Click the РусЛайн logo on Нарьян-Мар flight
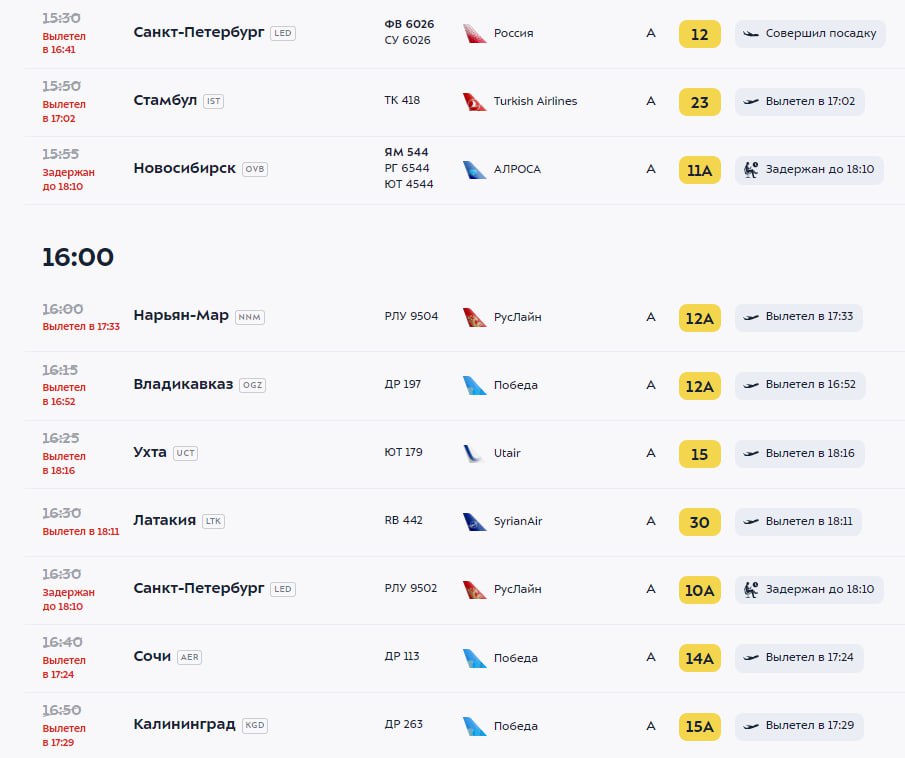 coord(475,318)
